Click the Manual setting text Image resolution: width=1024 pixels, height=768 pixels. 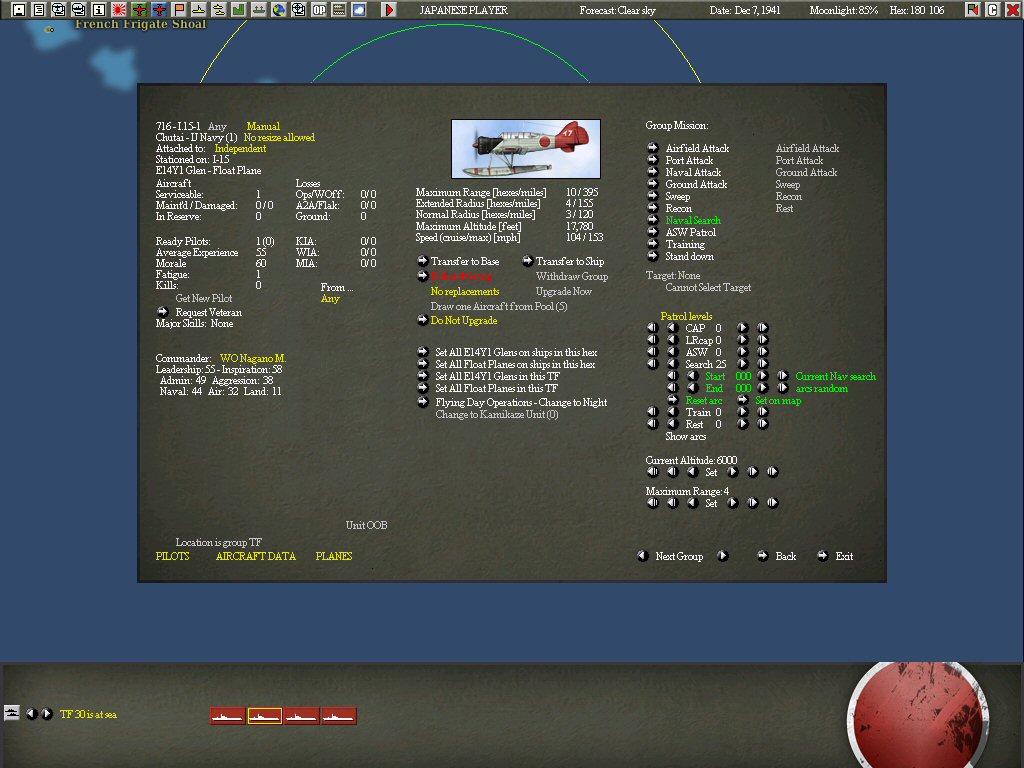coord(263,126)
